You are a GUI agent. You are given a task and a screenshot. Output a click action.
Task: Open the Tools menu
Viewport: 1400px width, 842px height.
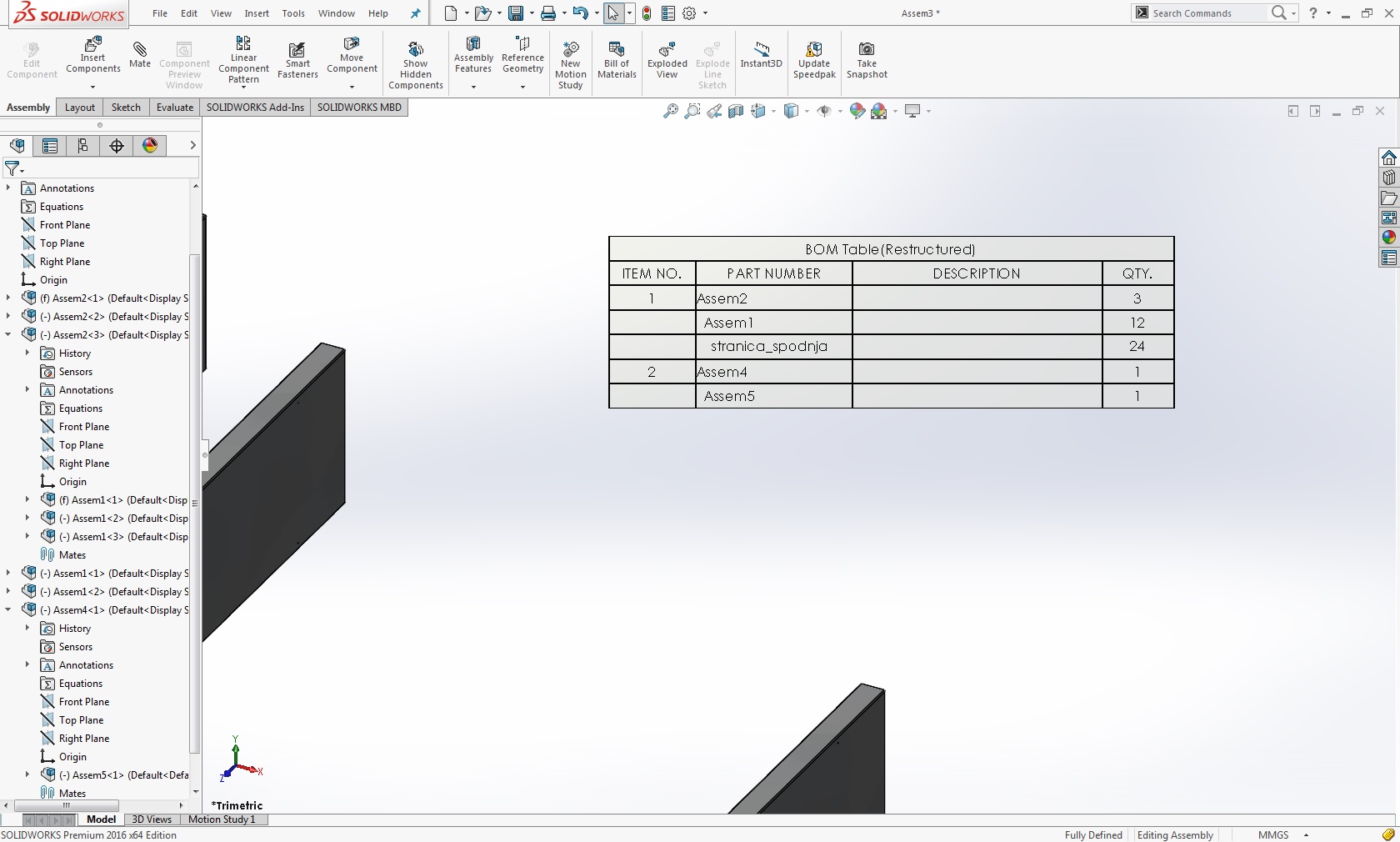[x=293, y=13]
